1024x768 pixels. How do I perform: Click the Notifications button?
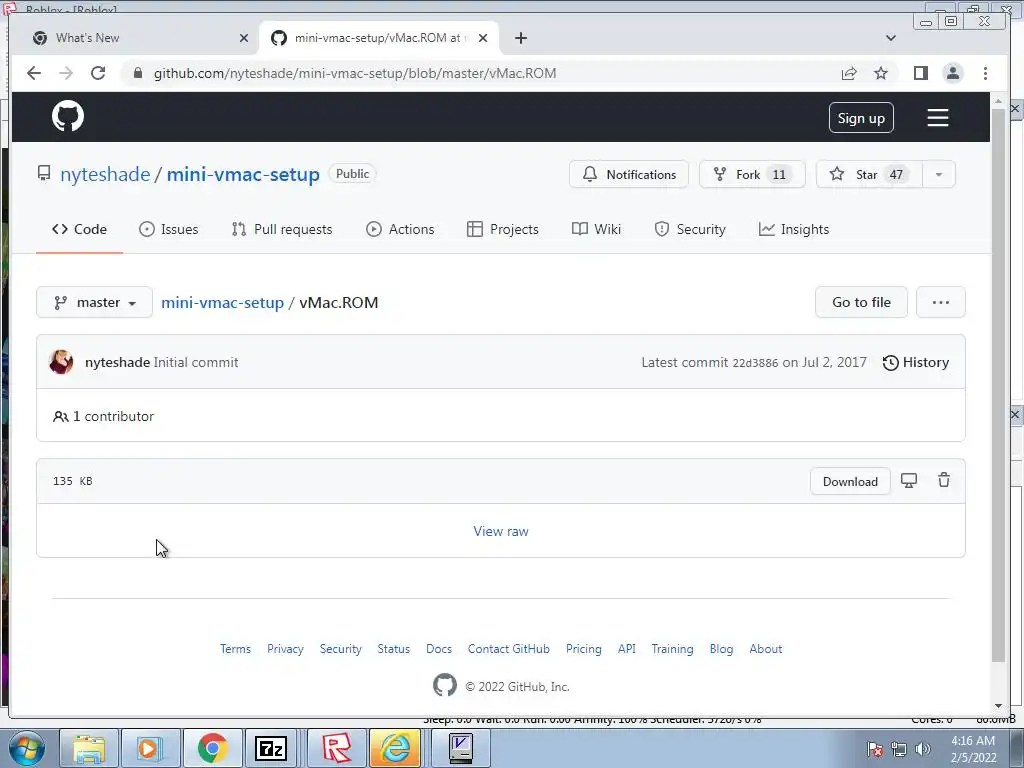click(x=628, y=174)
